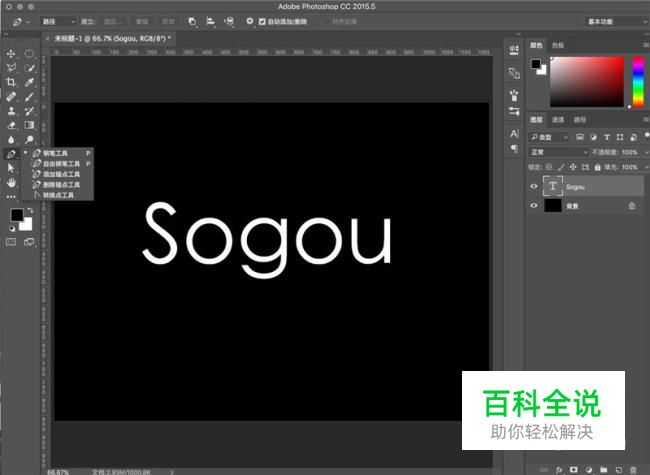Open the layer filter 类型 dropdown
Viewport: 650px width, 475px height.
click(549, 137)
